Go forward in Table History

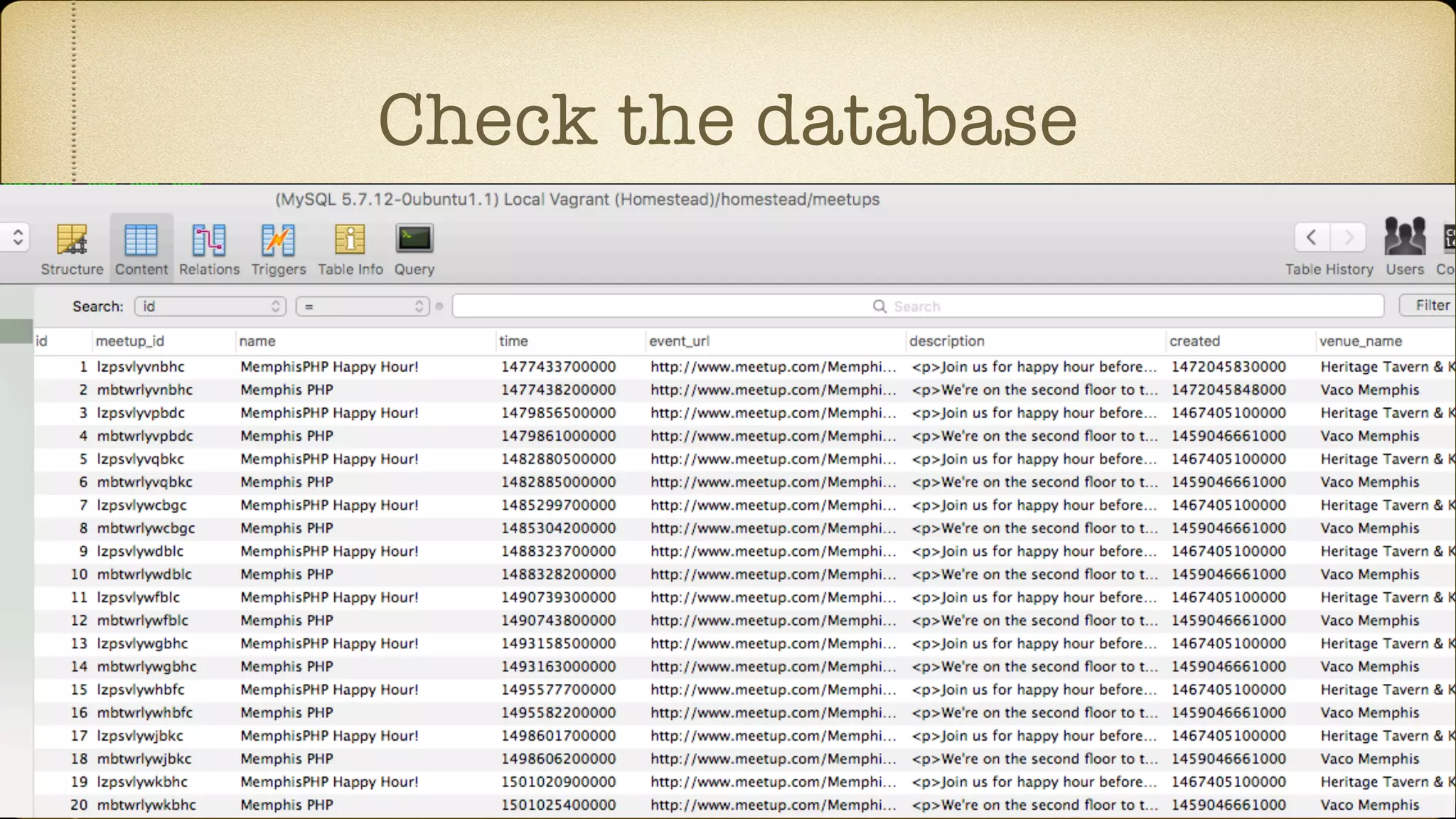tap(1348, 237)
